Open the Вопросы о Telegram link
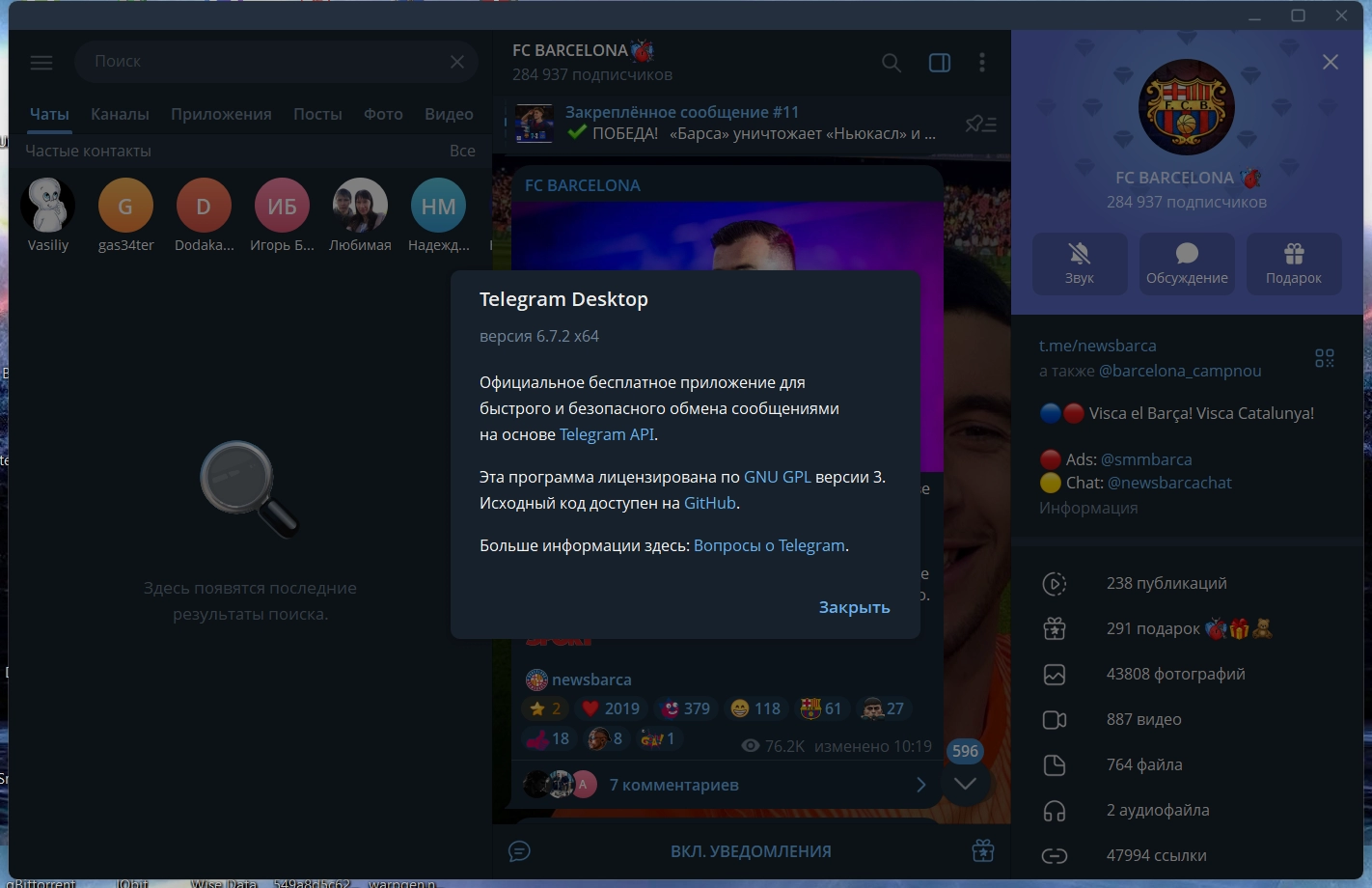1372x888 pixels. point(769,545)
